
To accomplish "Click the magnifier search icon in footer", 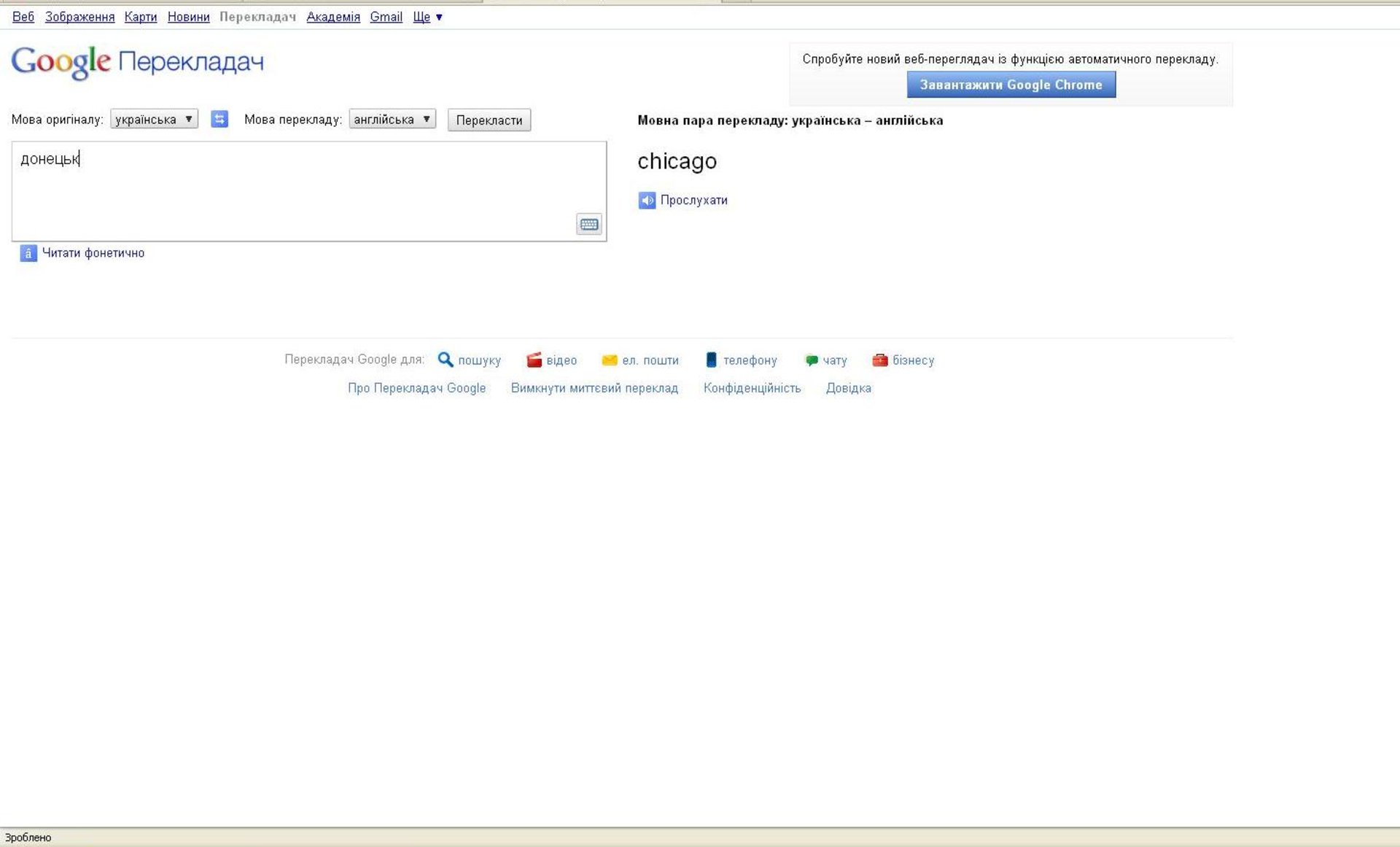I will click(446, 360).
